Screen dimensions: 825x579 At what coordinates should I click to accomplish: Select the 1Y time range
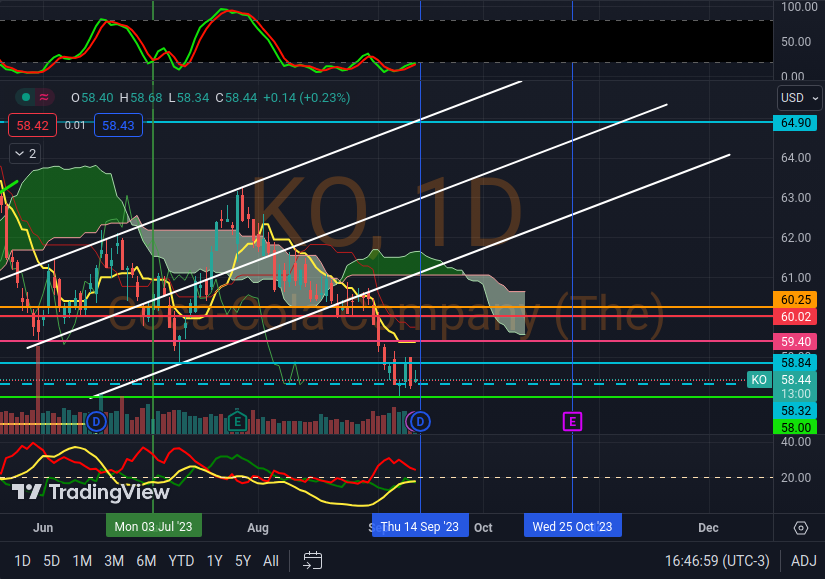click(x=215, y=561)
